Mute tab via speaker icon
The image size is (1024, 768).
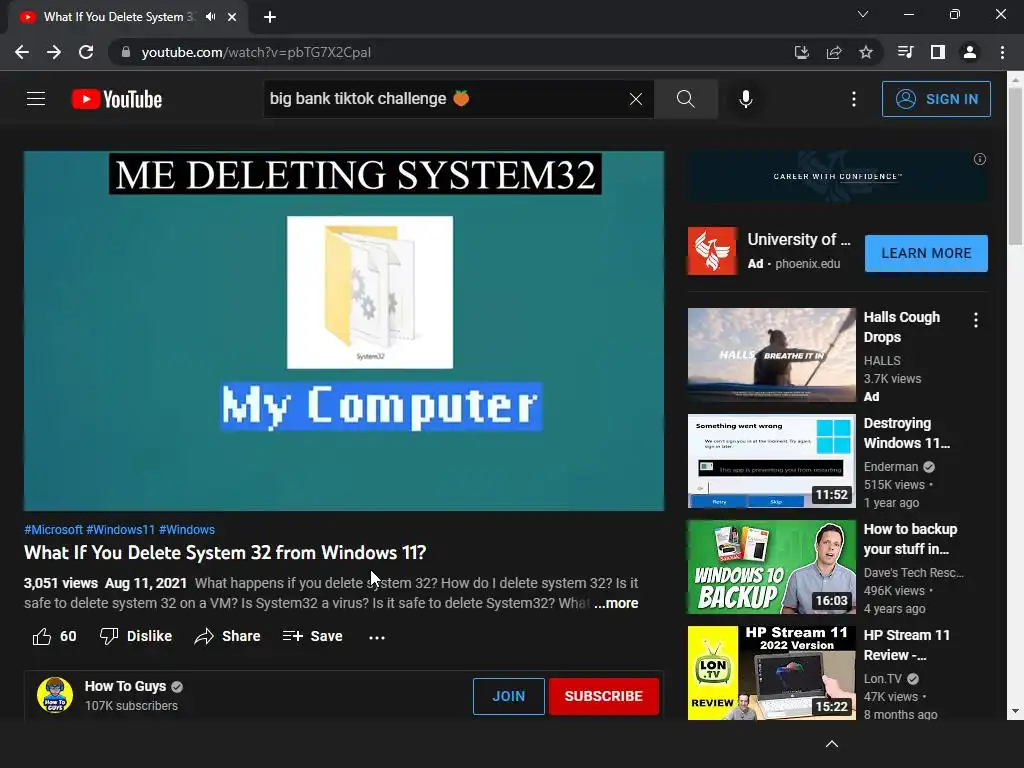(210, 17)
